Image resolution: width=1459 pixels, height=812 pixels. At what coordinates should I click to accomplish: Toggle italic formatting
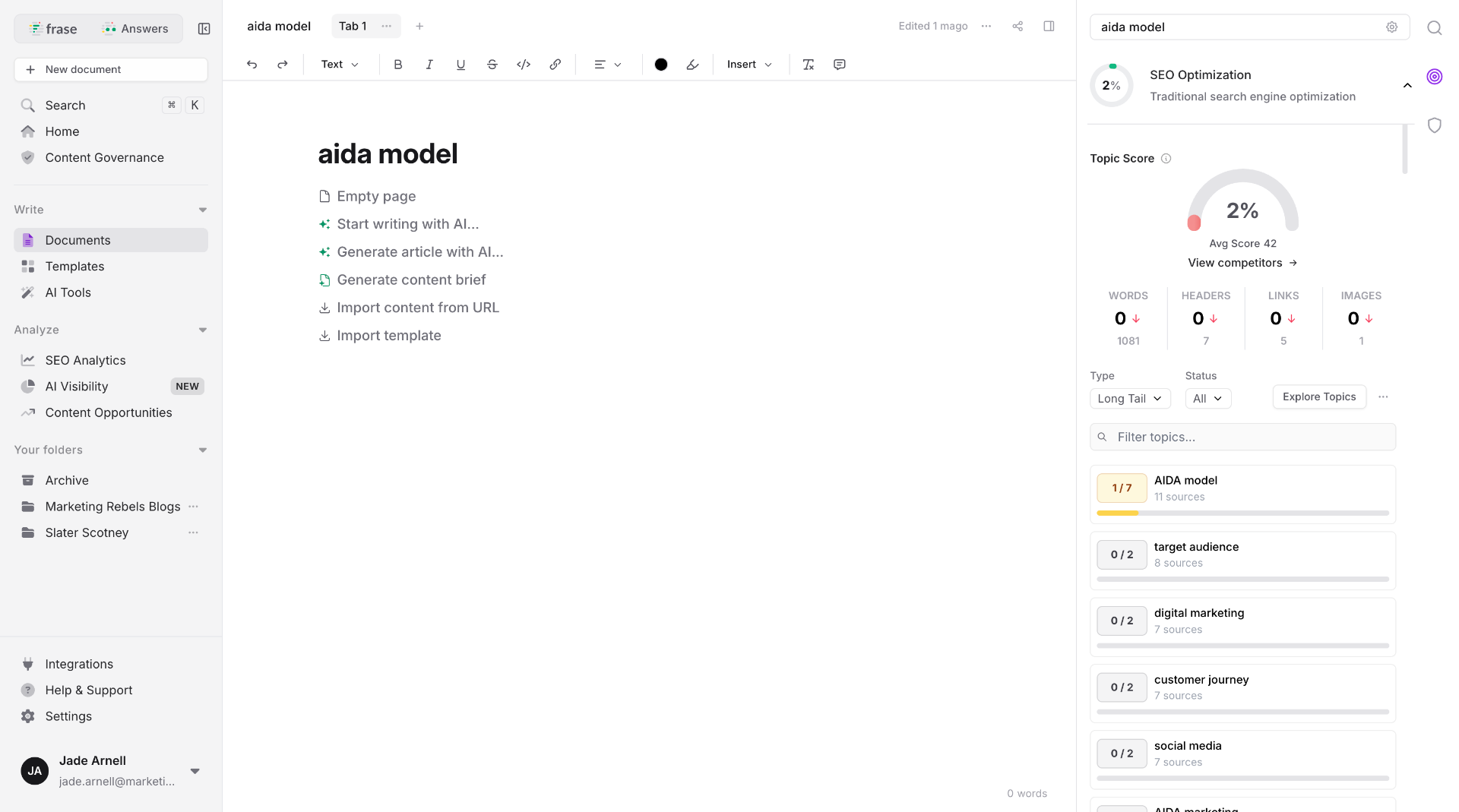(x=429, y=65)
